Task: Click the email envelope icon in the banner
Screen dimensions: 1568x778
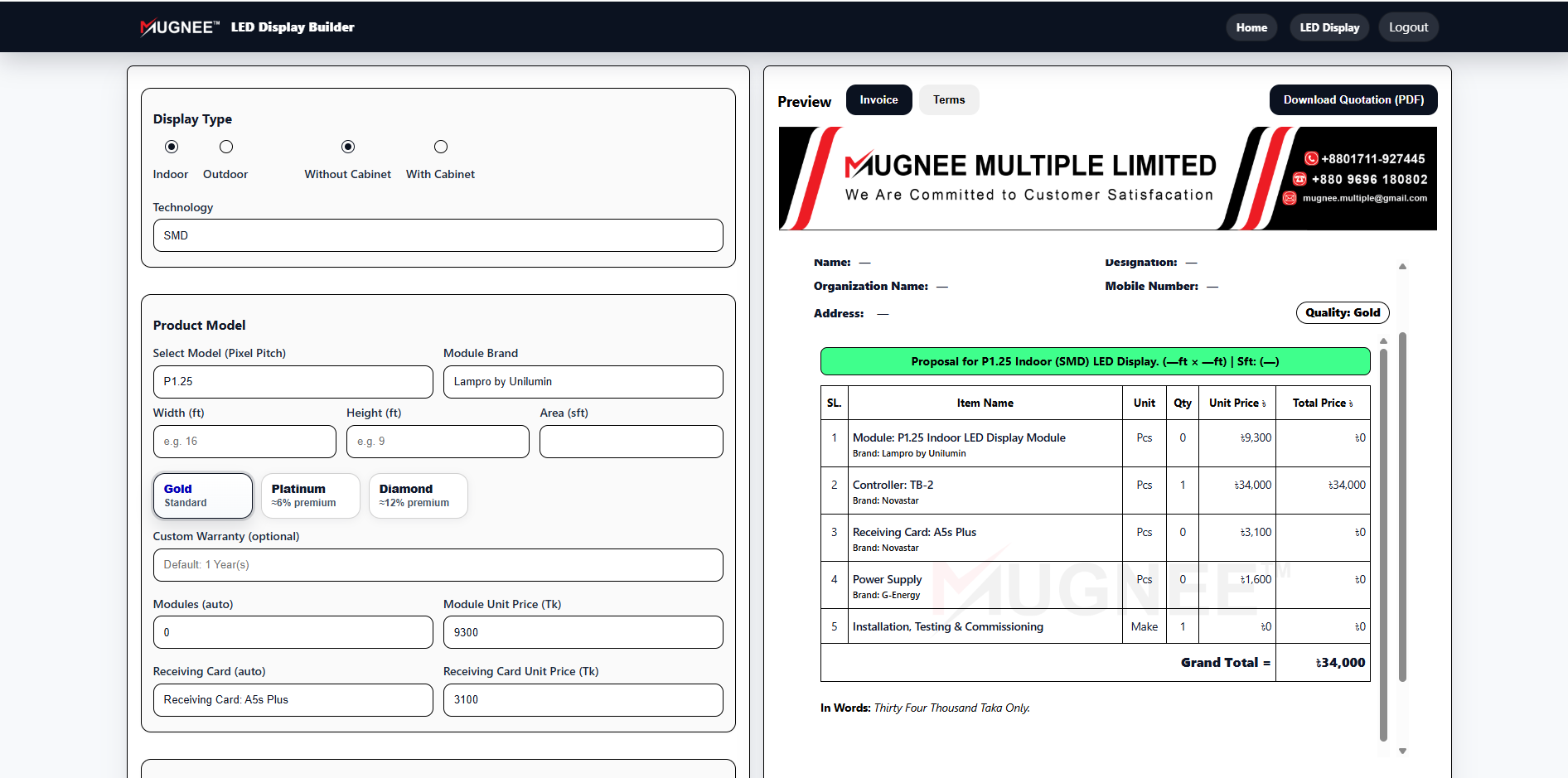Action: coord(1290,198)
